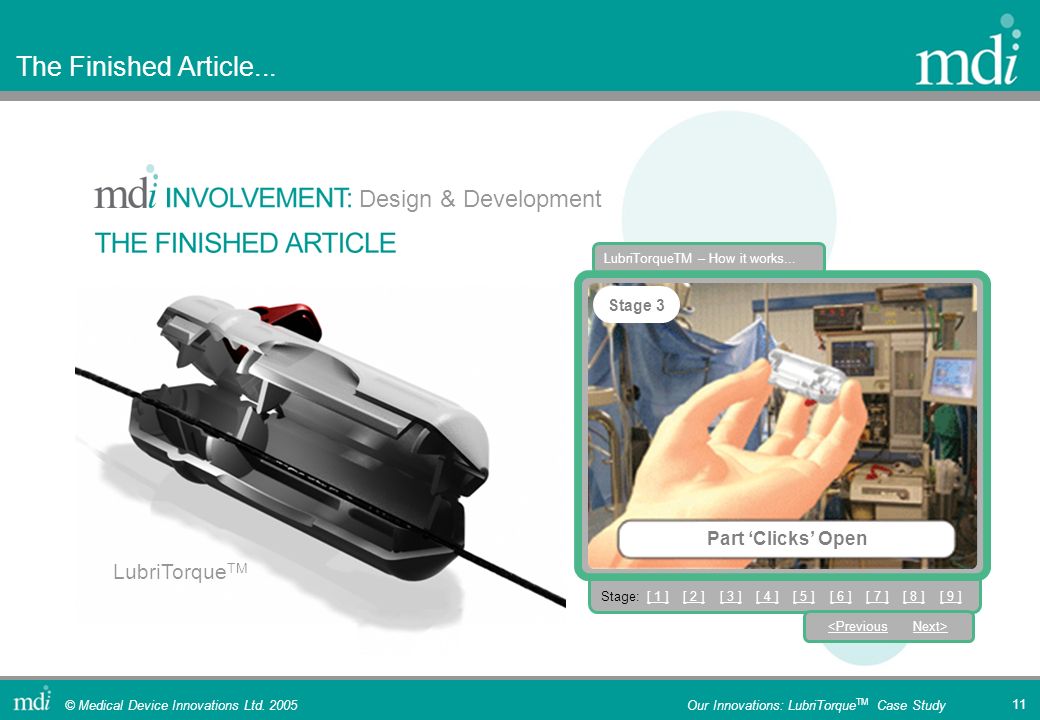Go to stage [3] link
Viewport: 1040px width, 720px height.
click(730, 596)
